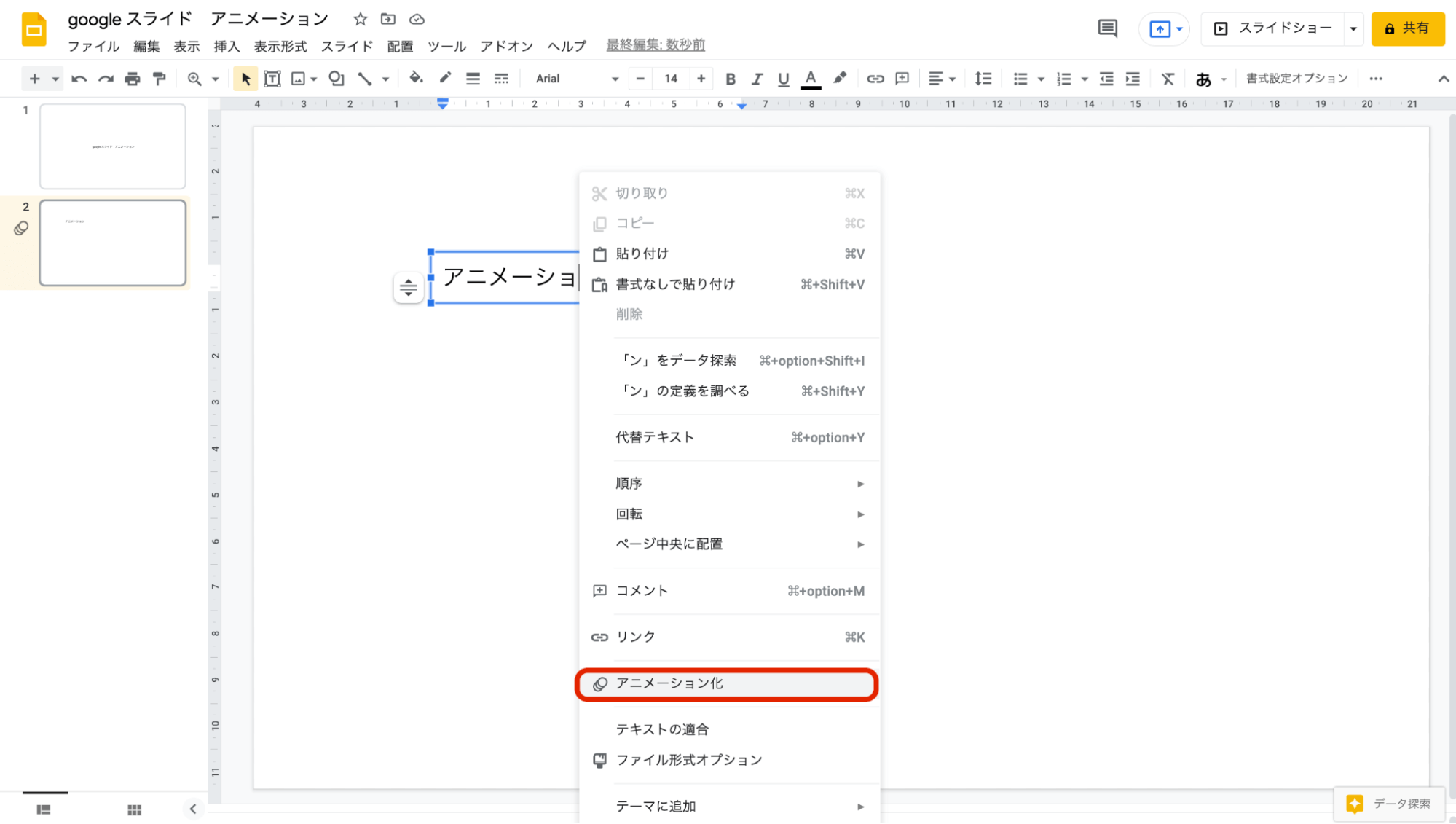Image resolution: width=1456 pixels, height=824 pixels.
Task: Open the text alignment dropdown
Action: click(x=942, y=79)
